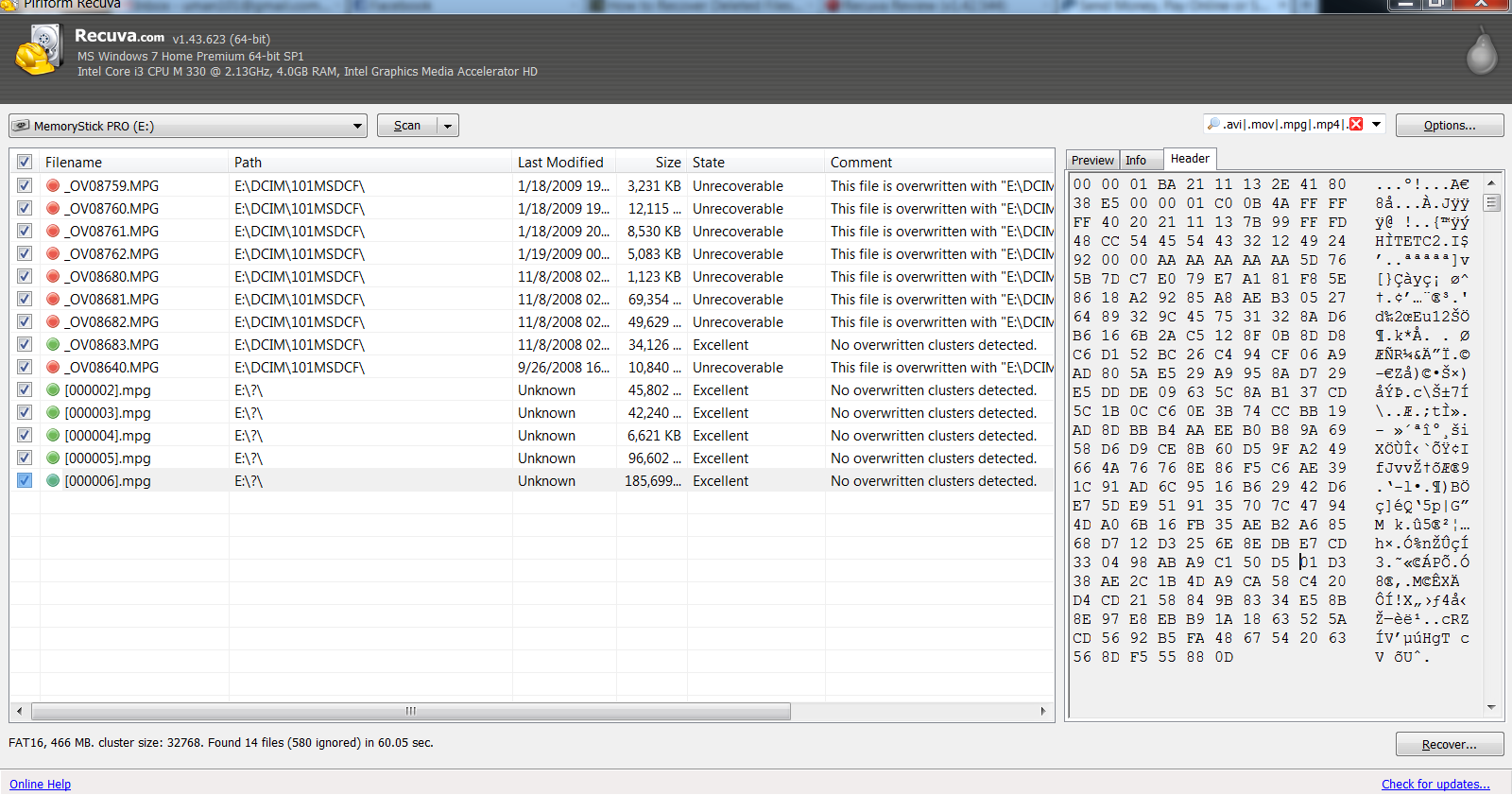Uncheck the _OV08761.MPG checkbox

(x=25, y=232)
